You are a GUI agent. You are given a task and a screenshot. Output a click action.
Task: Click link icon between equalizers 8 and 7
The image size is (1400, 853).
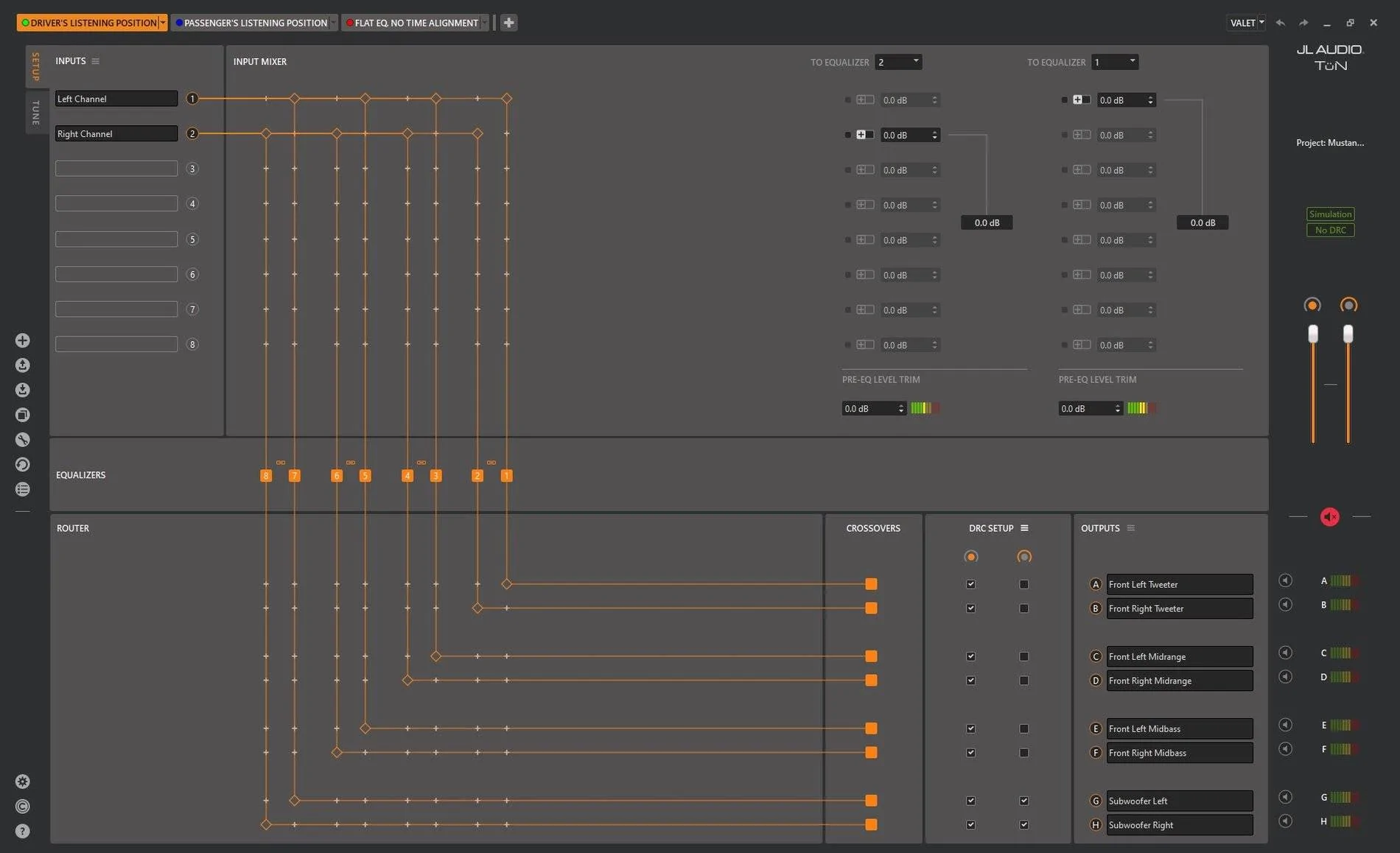pos(281,463)
